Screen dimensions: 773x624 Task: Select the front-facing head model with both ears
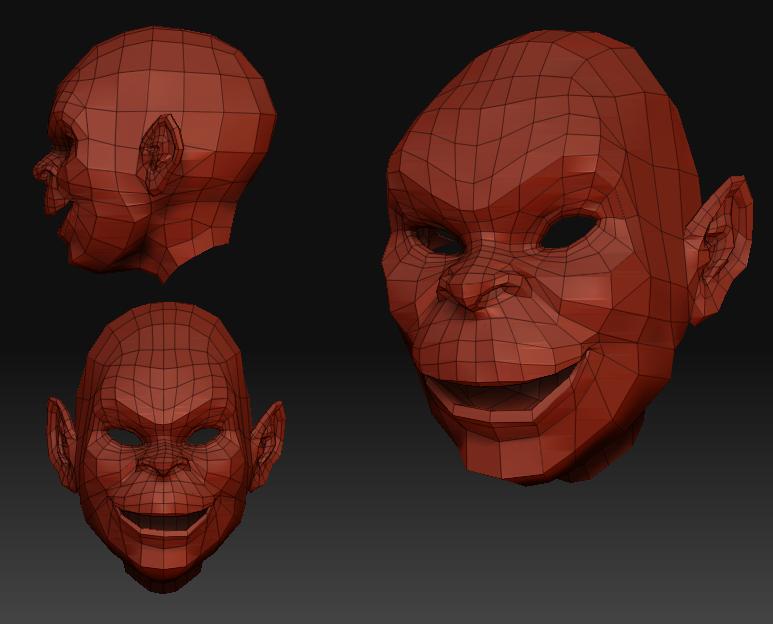click(x=165, y=446)
